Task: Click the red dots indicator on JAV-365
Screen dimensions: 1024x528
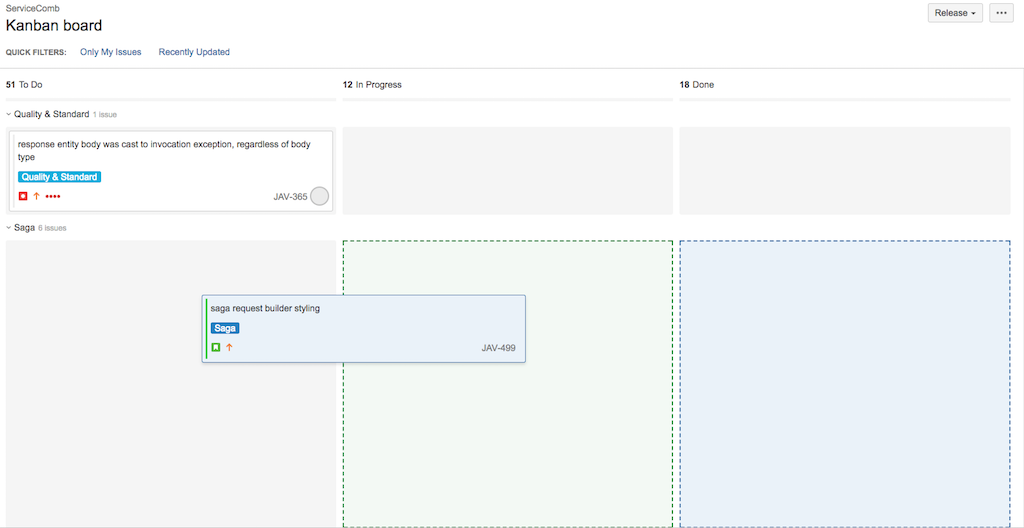Action: [53, 196]
